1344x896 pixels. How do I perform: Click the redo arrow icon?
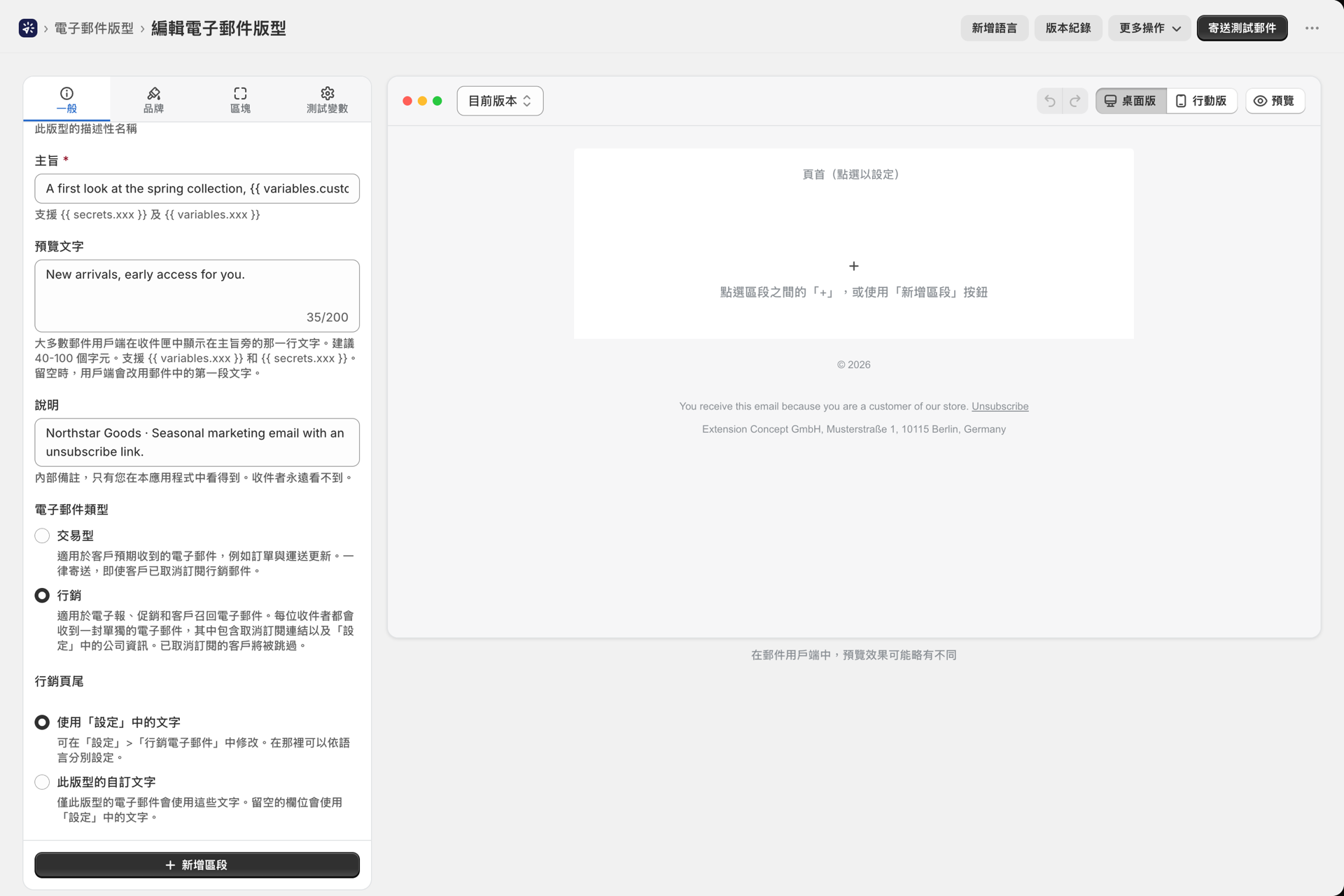[1075, 101]
